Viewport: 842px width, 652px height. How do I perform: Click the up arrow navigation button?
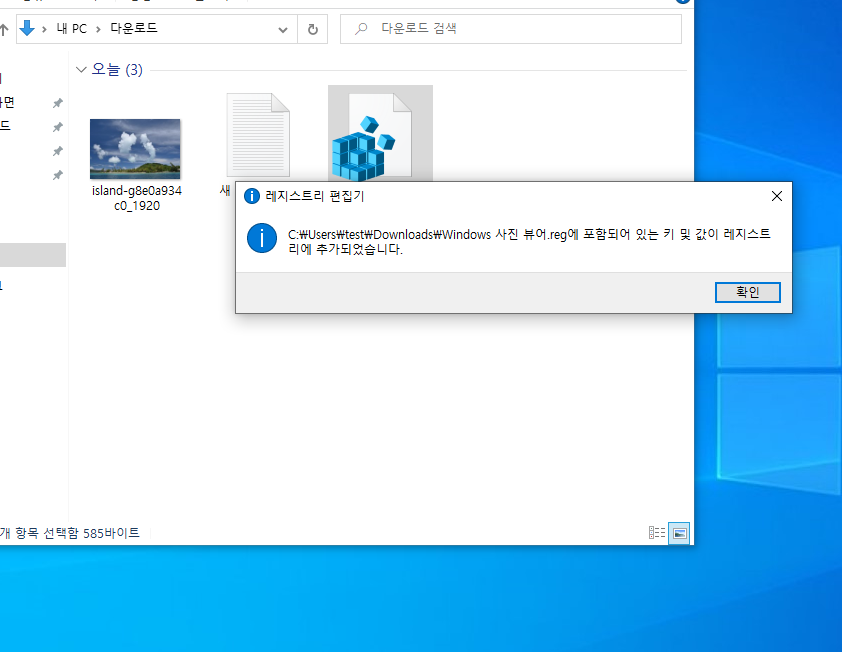4,30
